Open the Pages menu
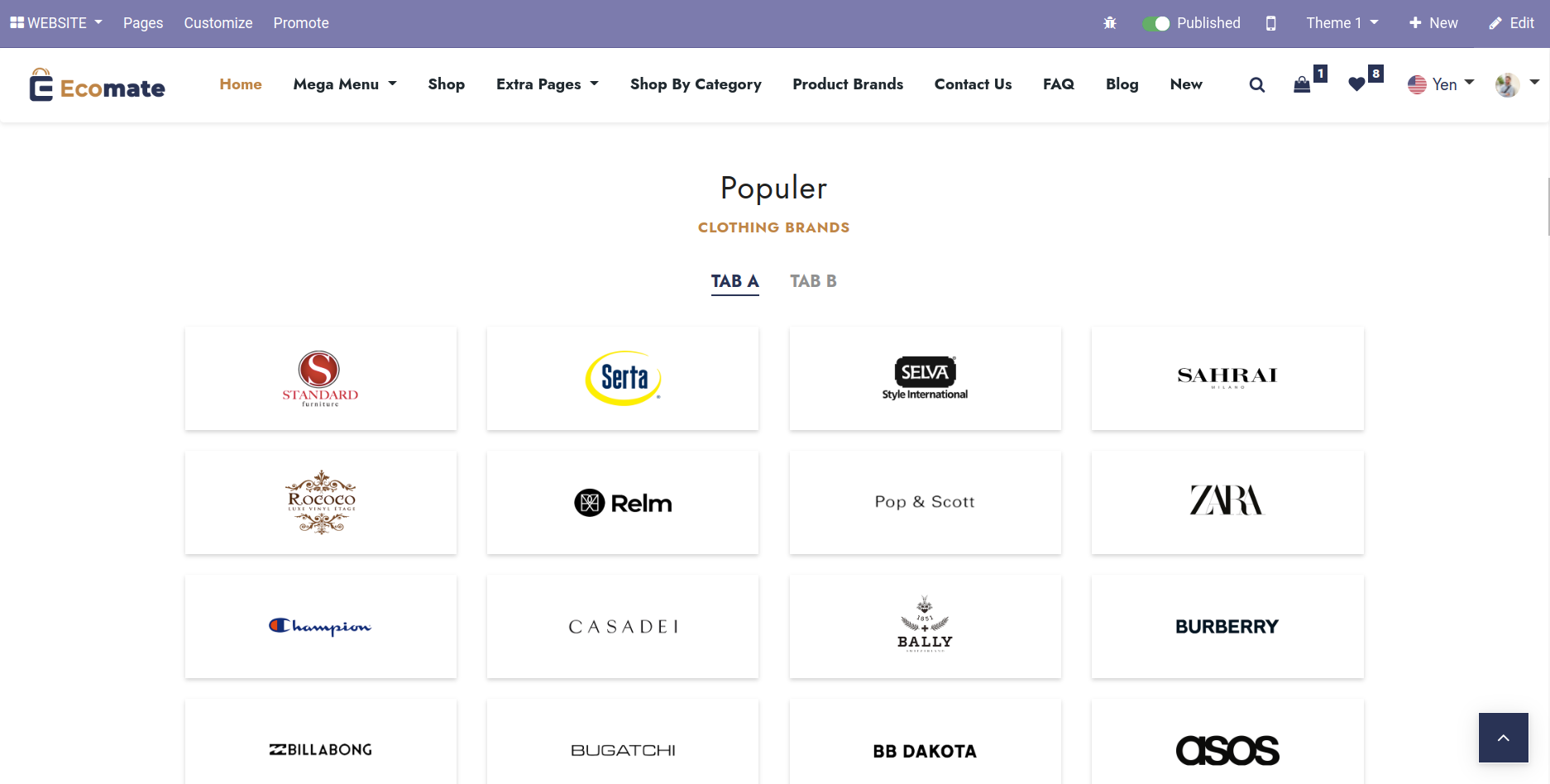The width and height of the screenshot is (1550, 784). tap(143, 23)
